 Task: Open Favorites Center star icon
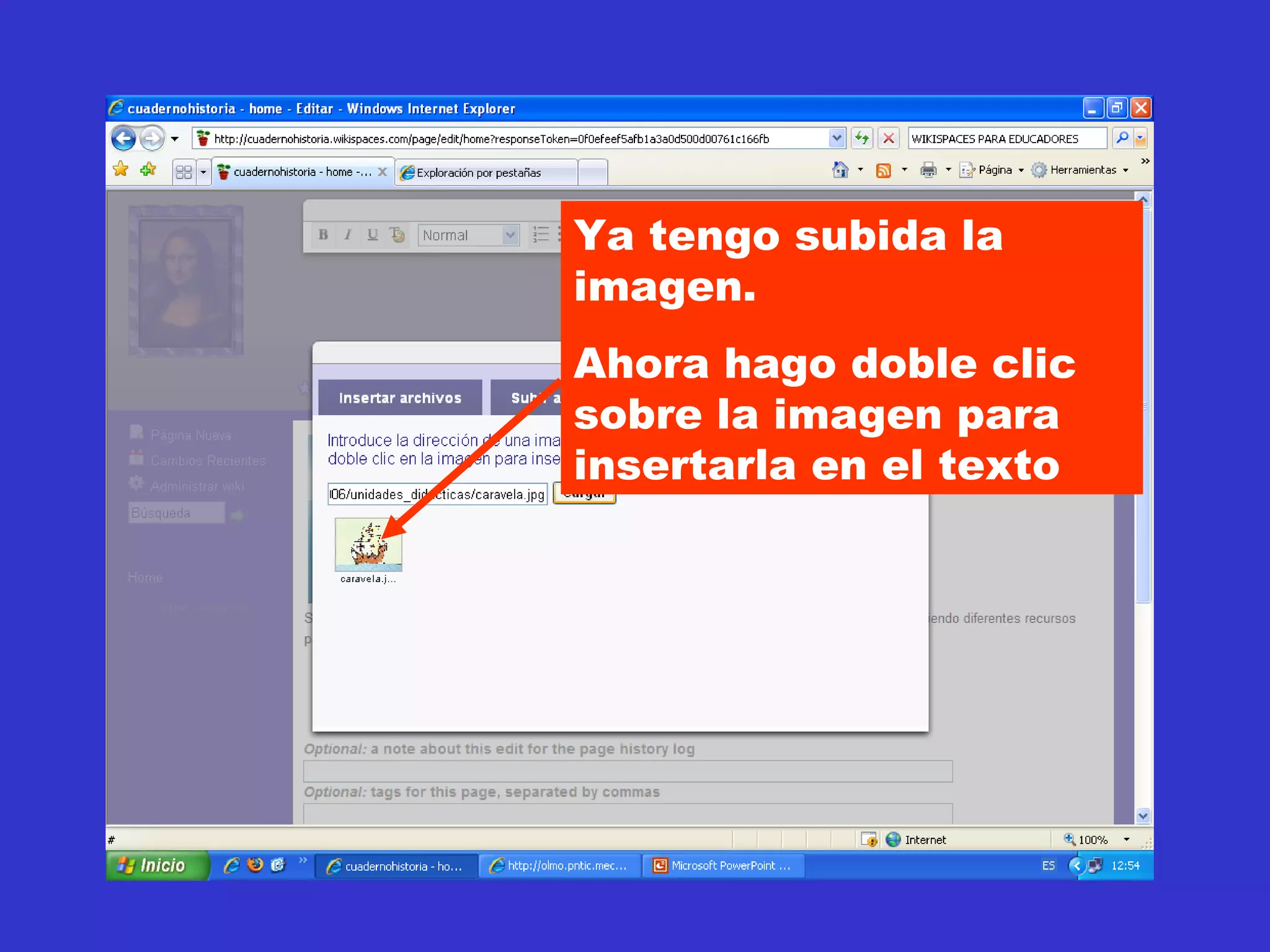click(121, 169)
